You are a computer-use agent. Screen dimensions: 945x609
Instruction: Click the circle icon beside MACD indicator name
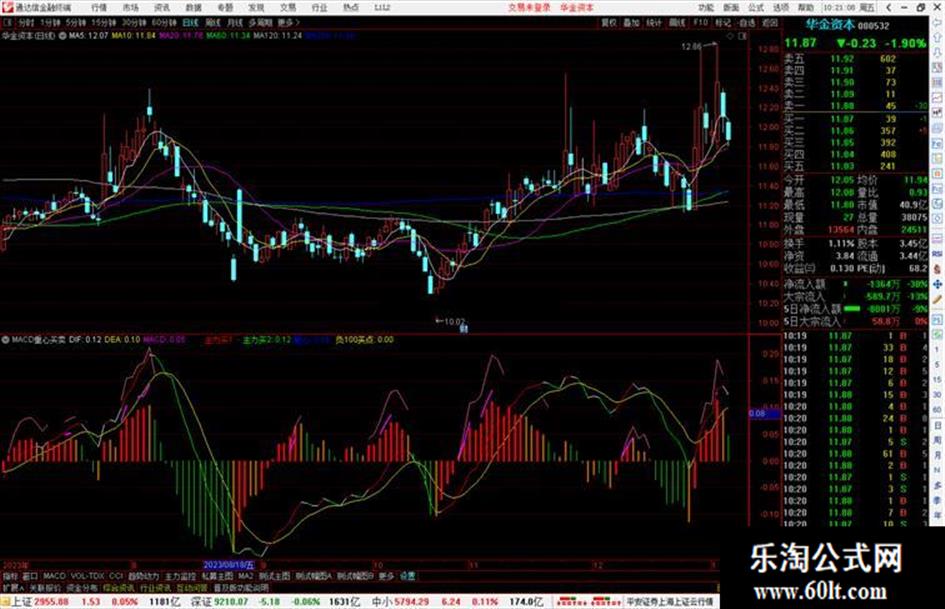tap(5, 340)
